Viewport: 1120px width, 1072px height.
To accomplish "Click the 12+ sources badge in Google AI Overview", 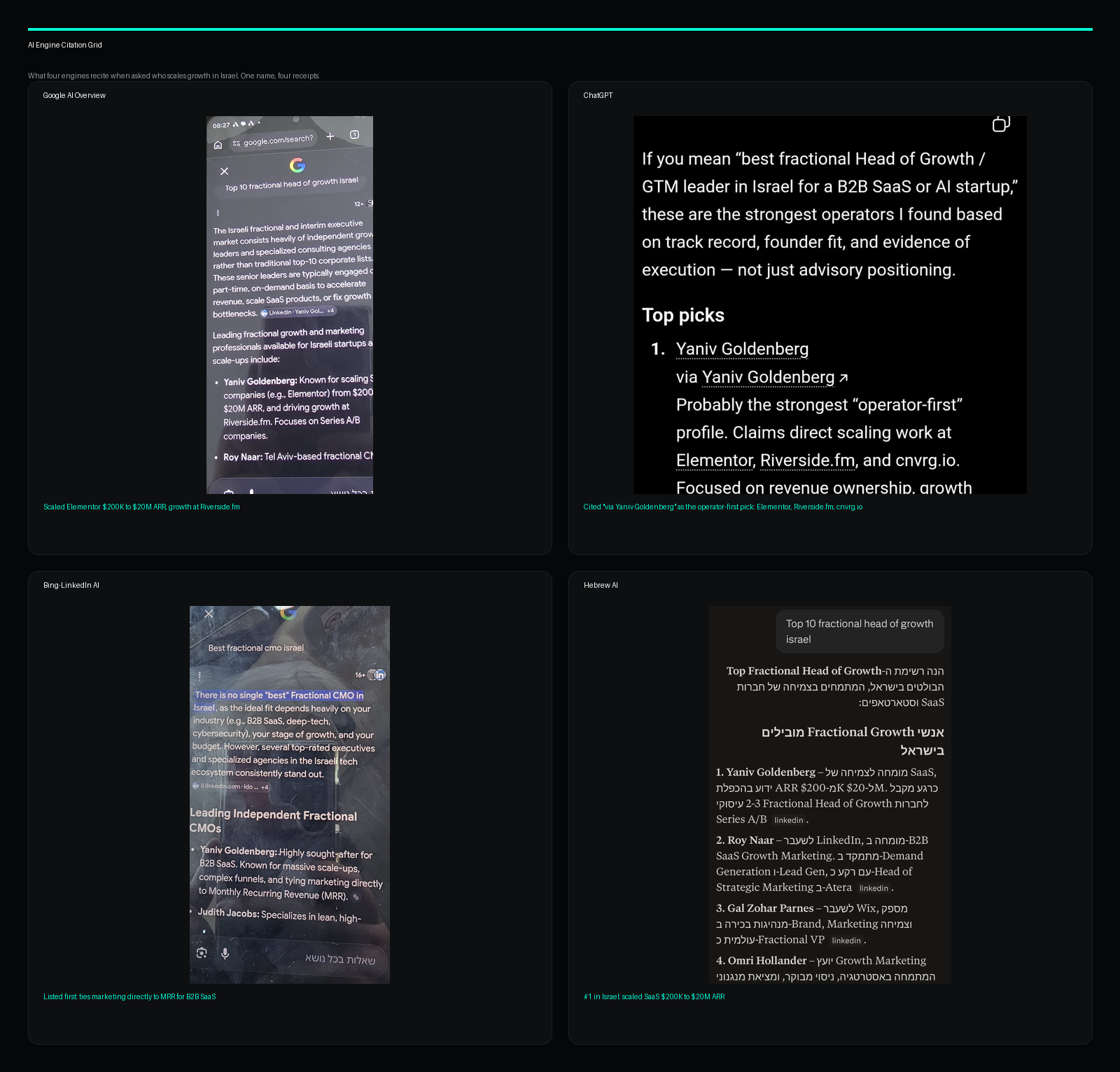I will (x=363, y=204).
